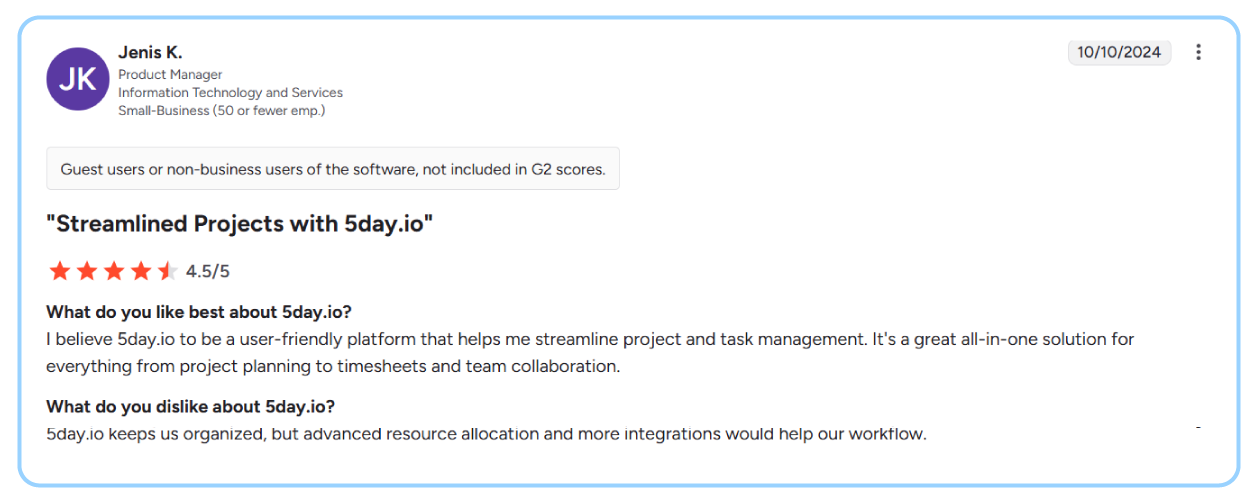Select the Product Manager job title
The height and width of the screenshot is (503, 1258).
pyautogui.click(x=170, y=74)
